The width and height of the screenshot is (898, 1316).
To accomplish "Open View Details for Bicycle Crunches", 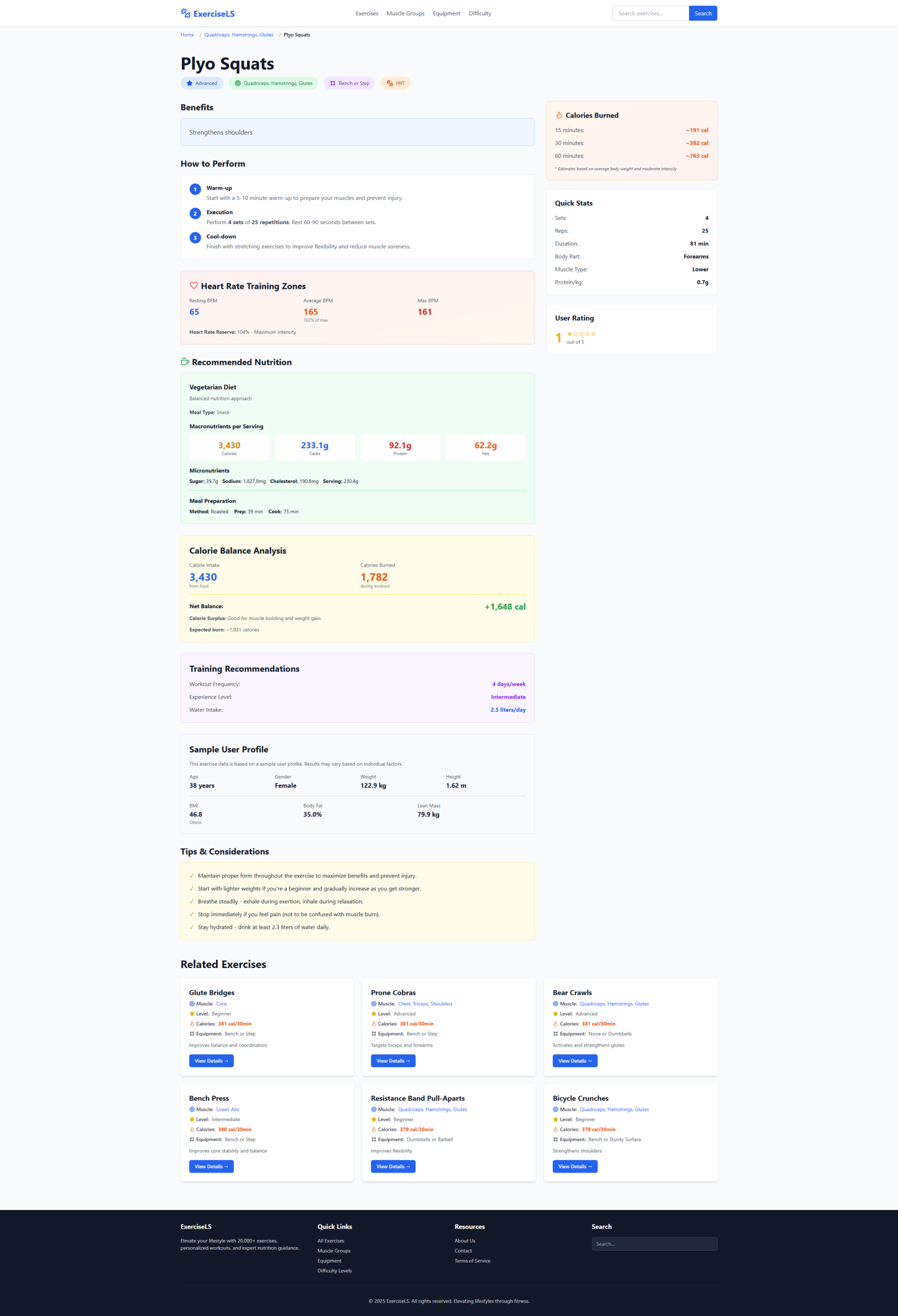I will 574,1166.
